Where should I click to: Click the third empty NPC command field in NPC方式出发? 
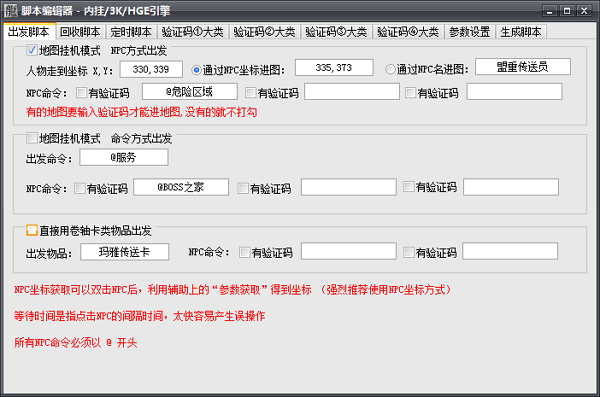(x=514, y=92)
